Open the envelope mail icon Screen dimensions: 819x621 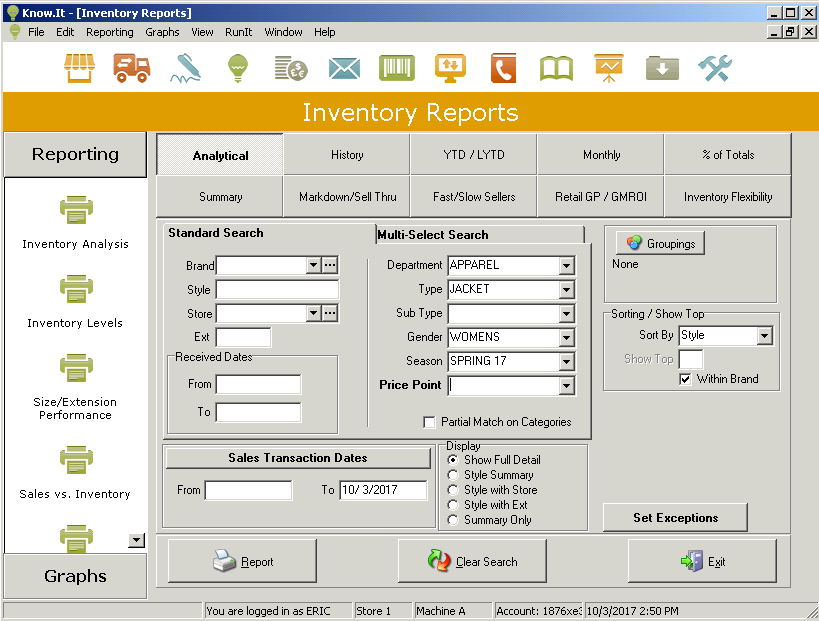[x=344, y=68]
